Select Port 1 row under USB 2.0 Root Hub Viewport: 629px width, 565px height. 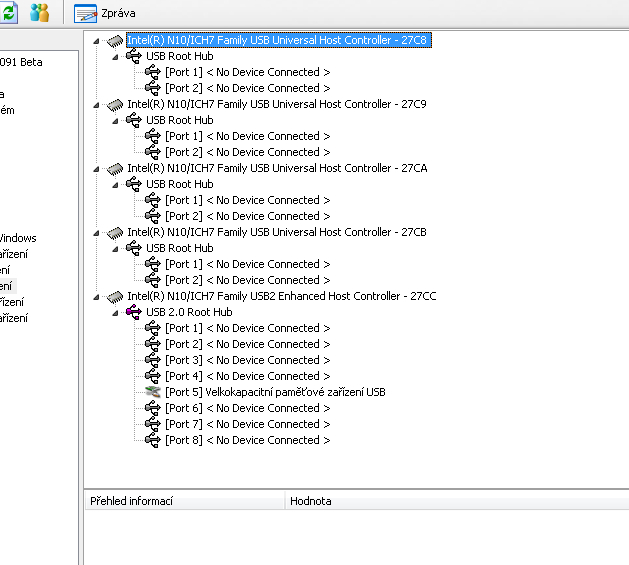(x=248, y=328)
